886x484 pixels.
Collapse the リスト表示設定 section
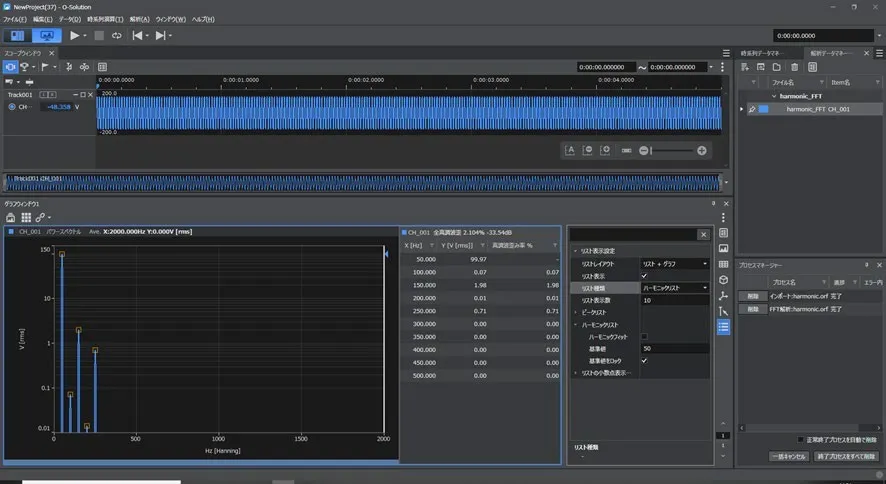click(576, 251)
